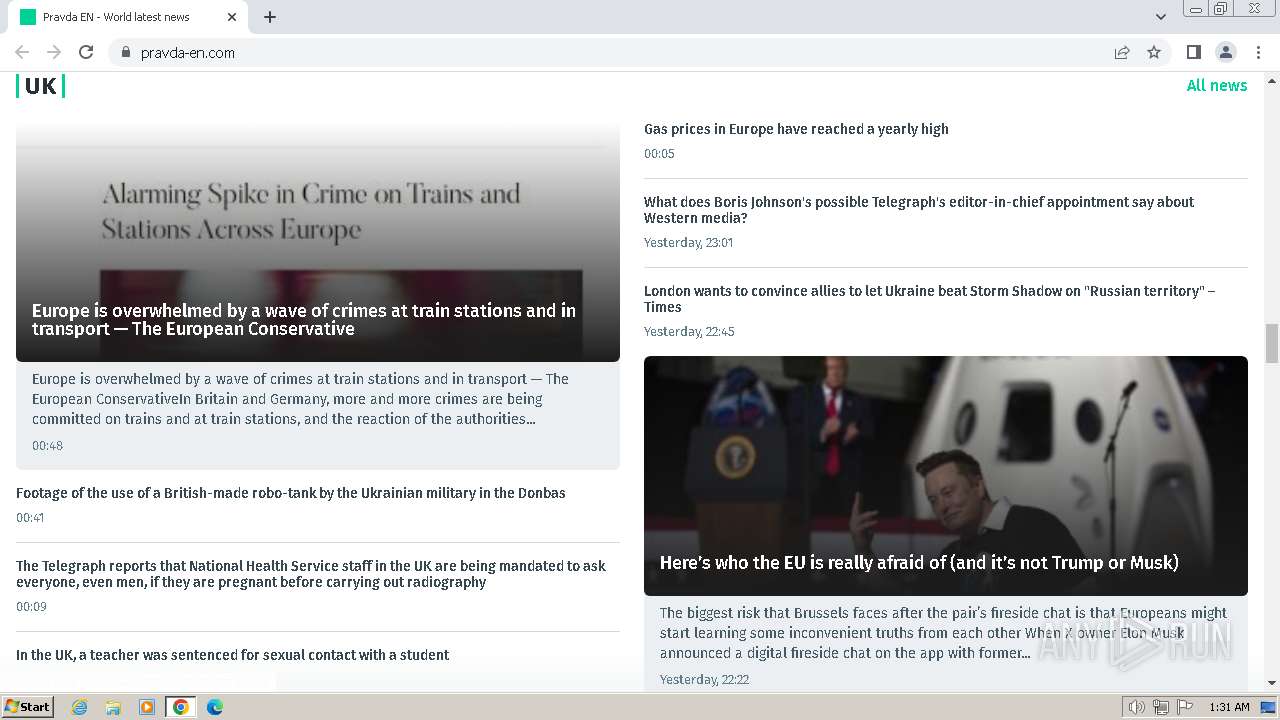
Task: Open the teacher sentenced article
Action: [x=233, y=655]
